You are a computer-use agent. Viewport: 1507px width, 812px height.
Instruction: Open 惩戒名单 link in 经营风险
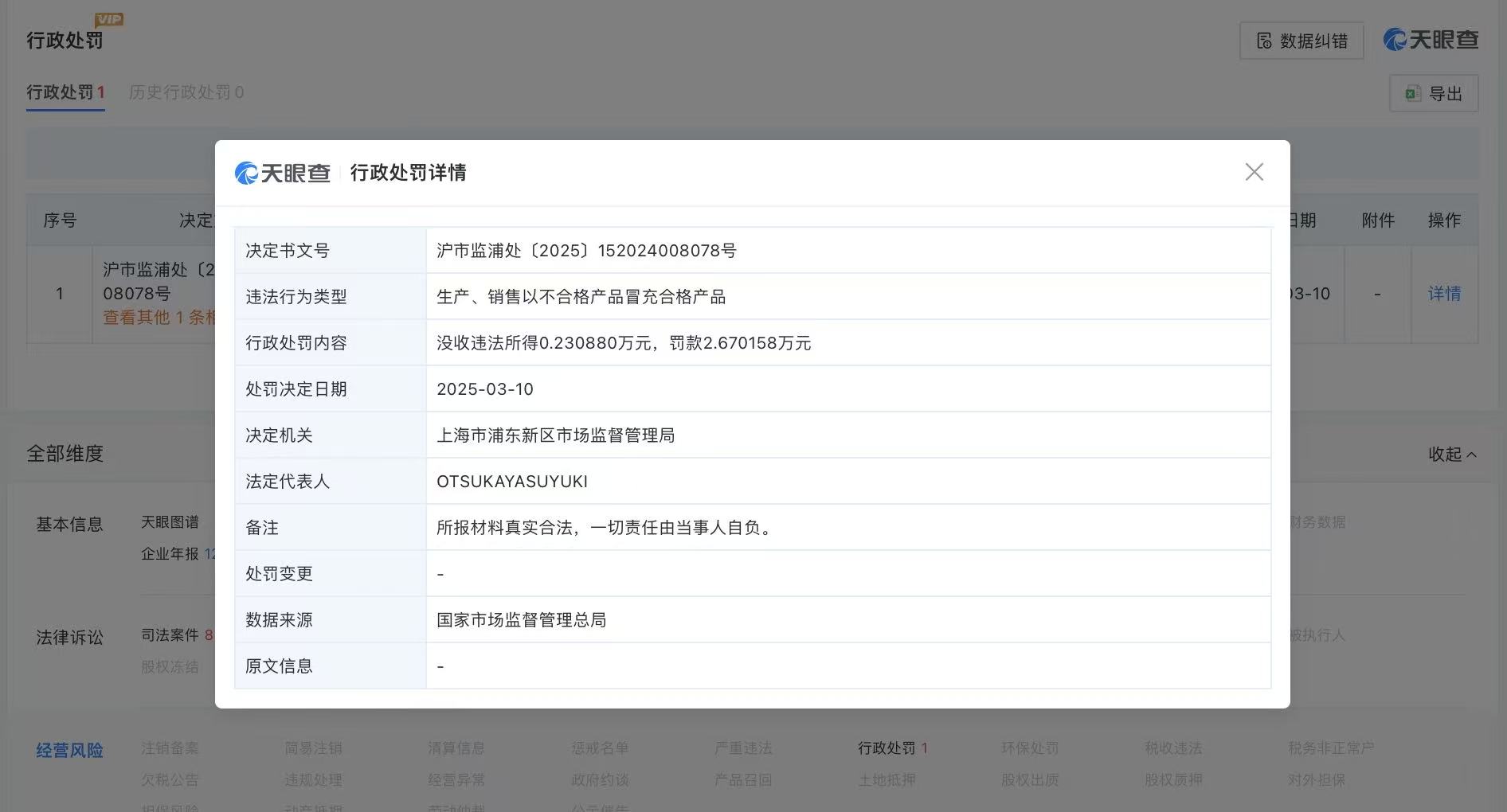click(600, 748)
